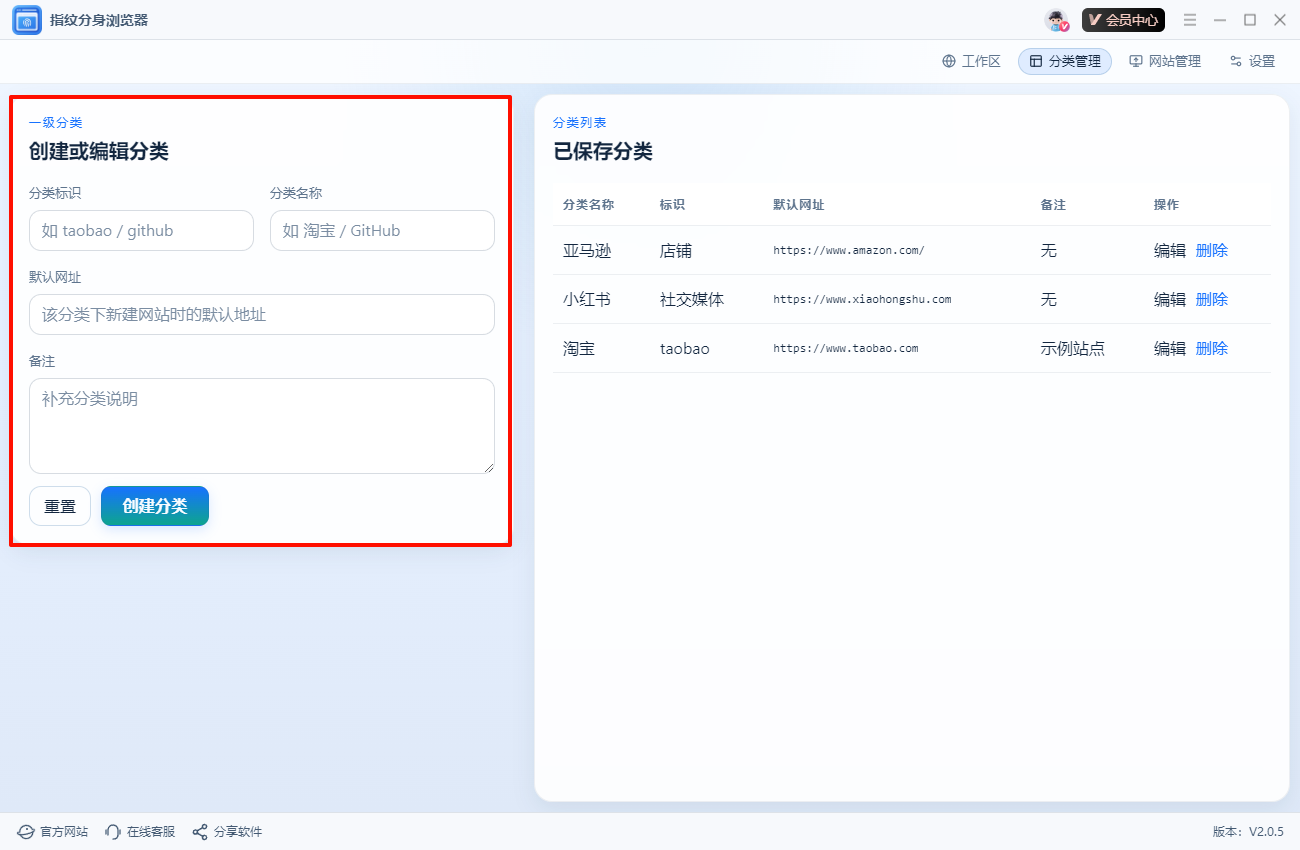Open 在线客服 support link
This screenshot has width=1300, height=850.
(x=140, y=831)
